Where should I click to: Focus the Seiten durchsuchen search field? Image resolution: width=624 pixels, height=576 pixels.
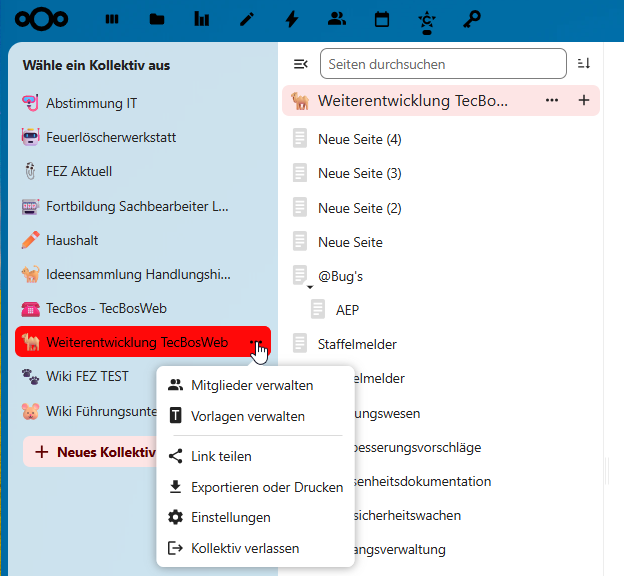tap(443, 64)
